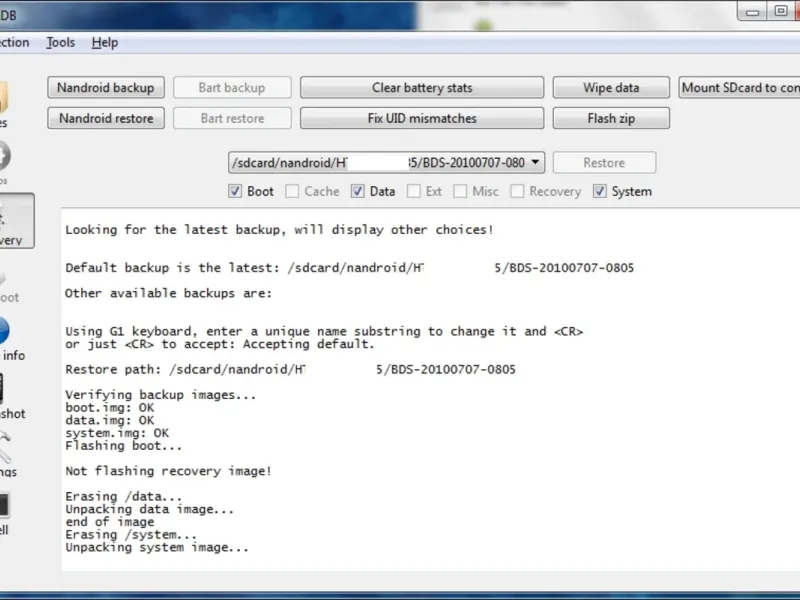
Task: Click Fix UID mismatches button
Action: (422, 118)
